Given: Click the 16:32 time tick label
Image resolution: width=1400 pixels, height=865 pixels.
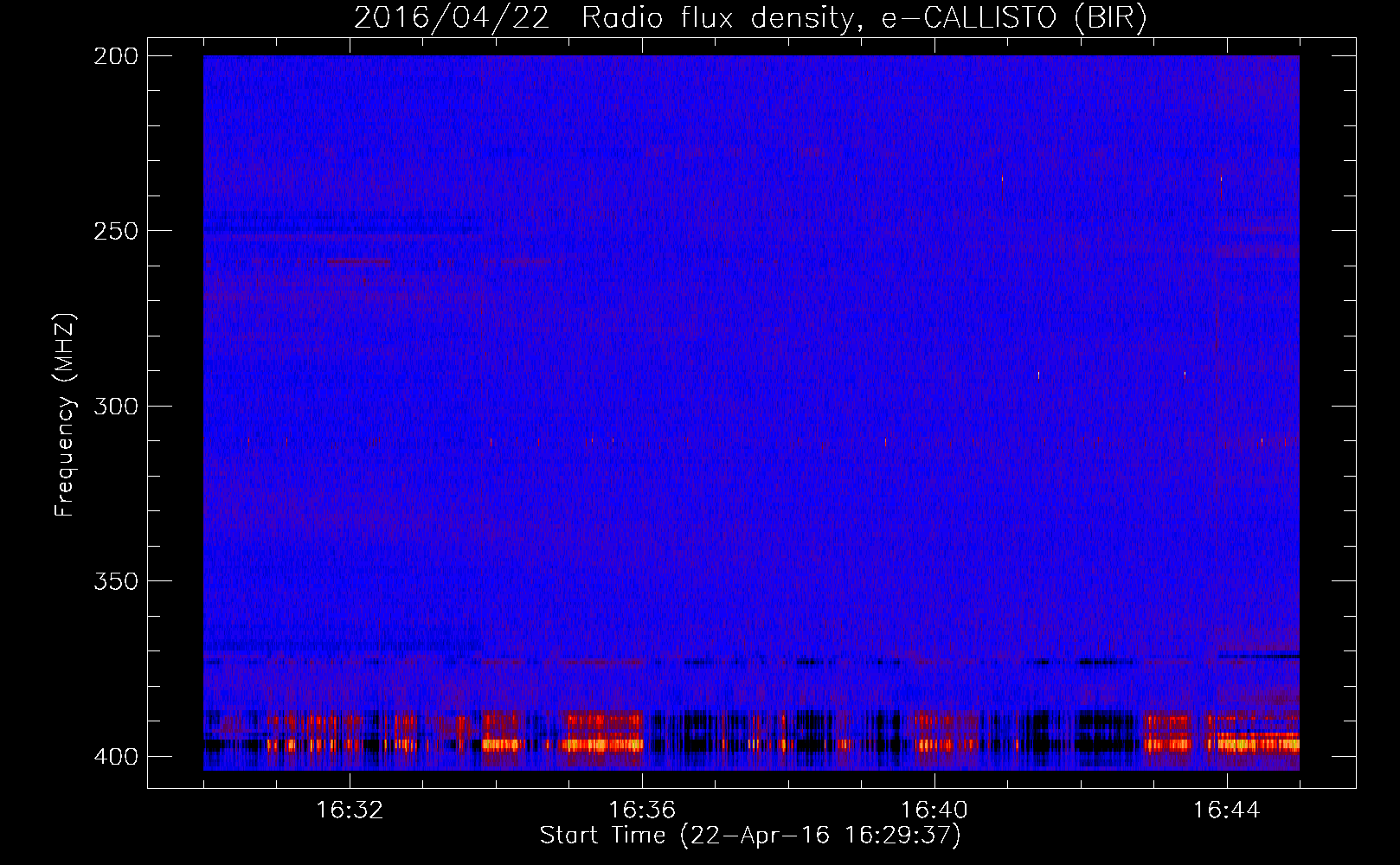Looking at the screenshot, I should pos(350,811).
